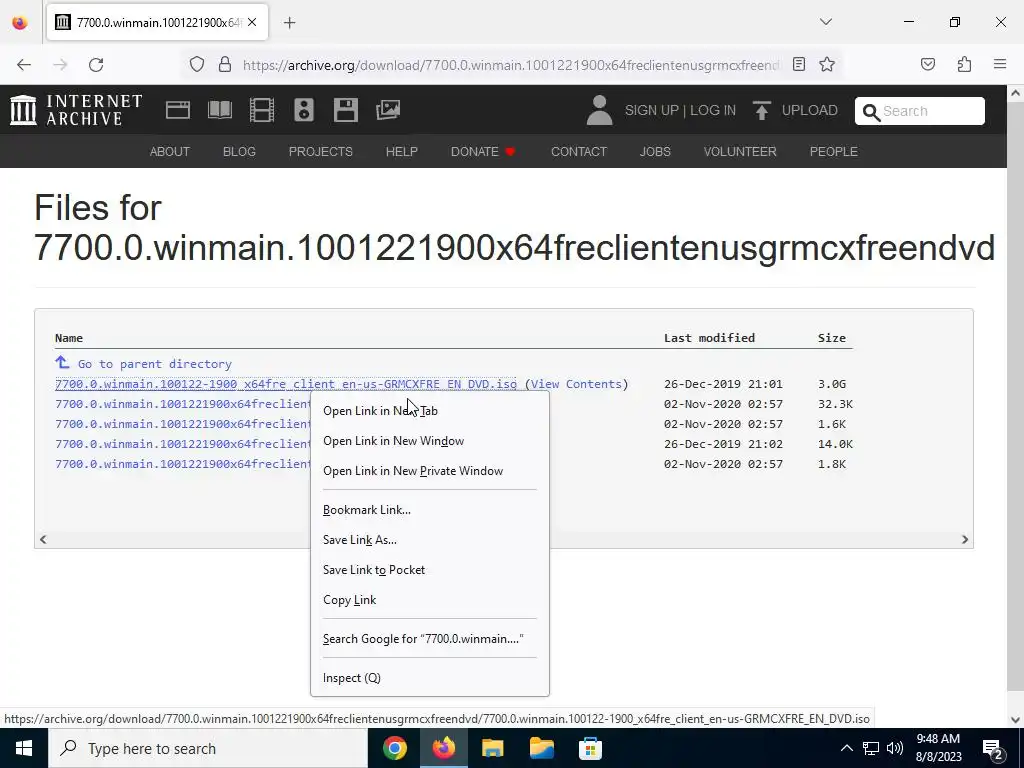The height and width of the screenshot is (768, 1024).
Task: Select Bookmark Link... from context menu
Action: click(430, 510)
